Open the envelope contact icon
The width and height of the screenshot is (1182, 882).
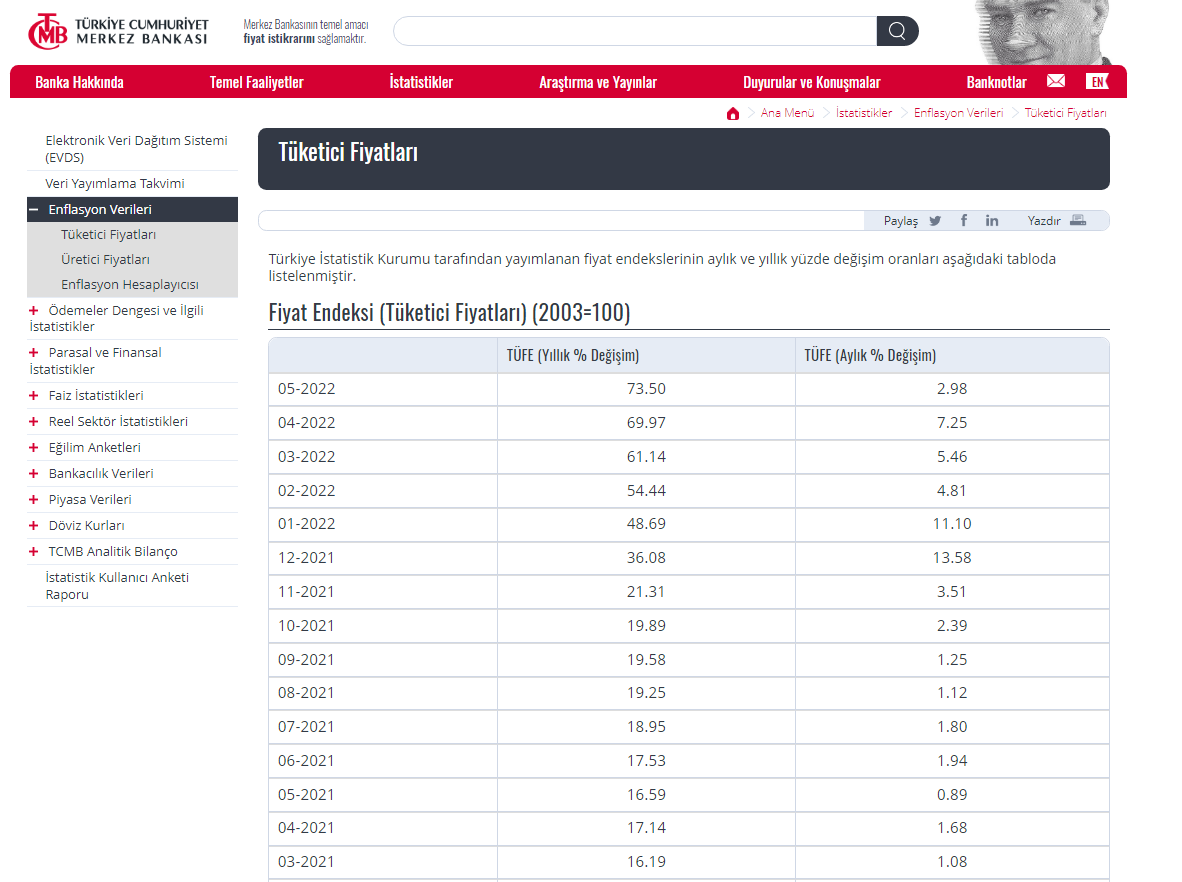[1056, 81]
